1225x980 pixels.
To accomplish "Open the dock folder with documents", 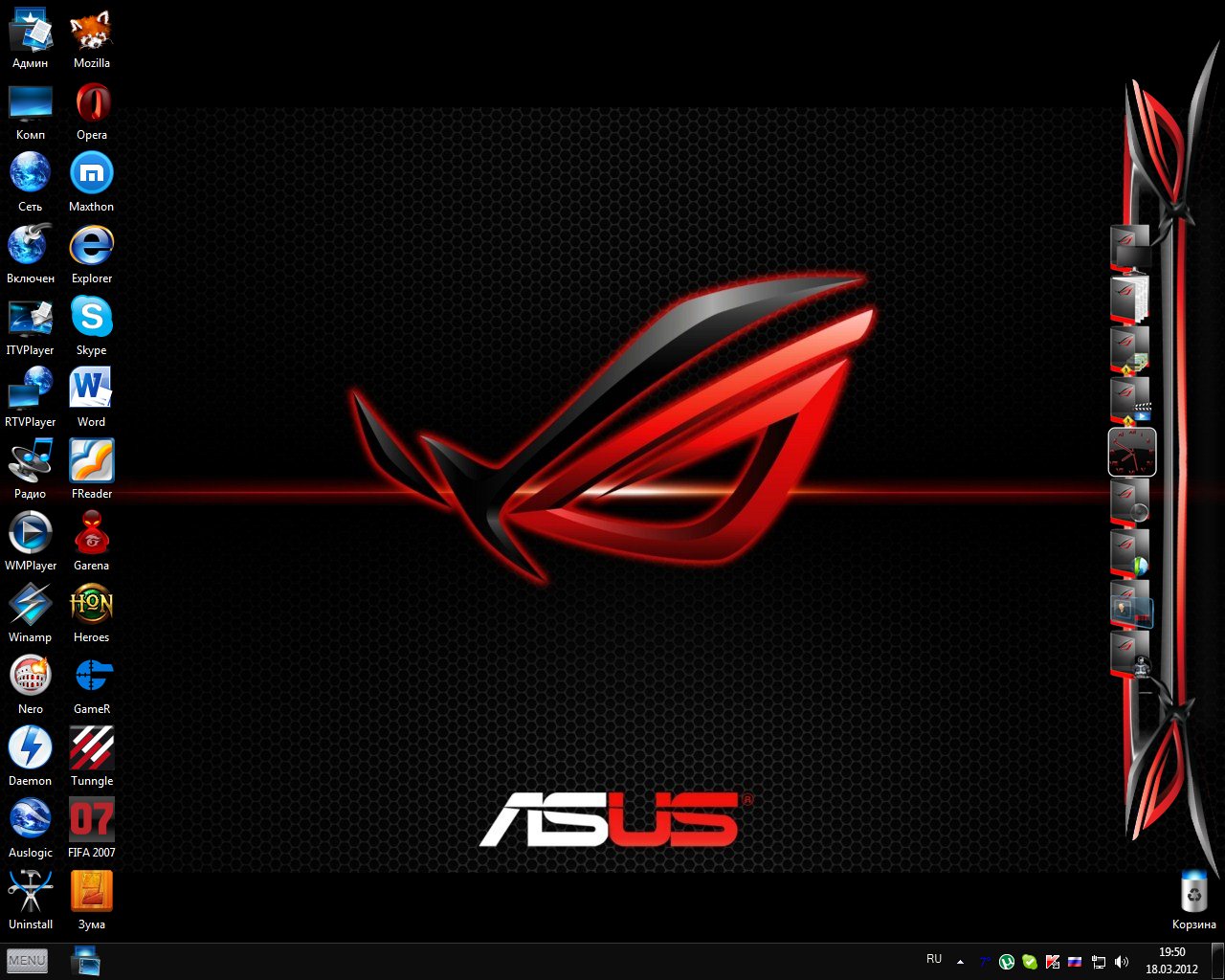I will [x=1130, y=299].
